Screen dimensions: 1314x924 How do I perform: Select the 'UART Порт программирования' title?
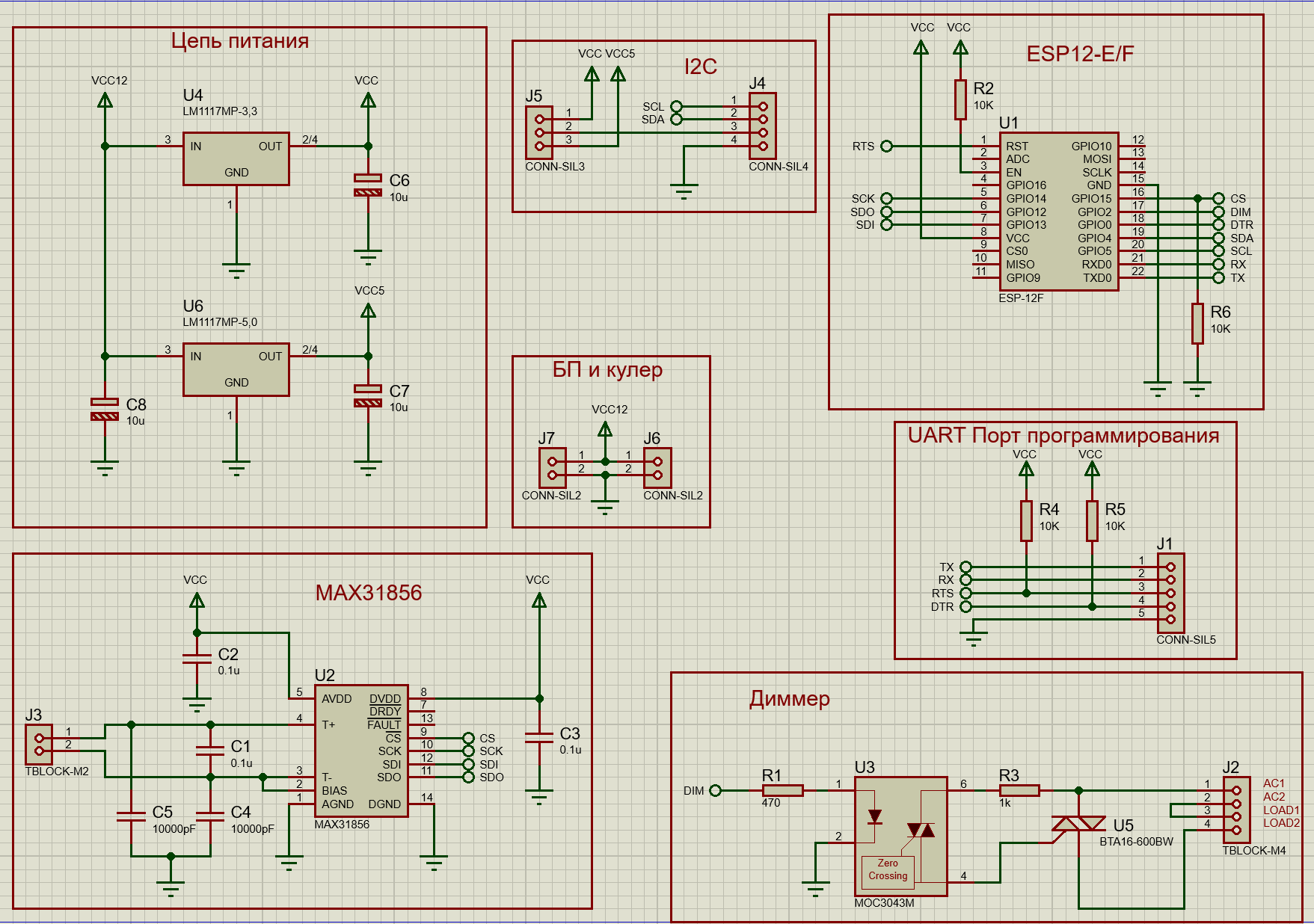click(x=1063, y=435)
